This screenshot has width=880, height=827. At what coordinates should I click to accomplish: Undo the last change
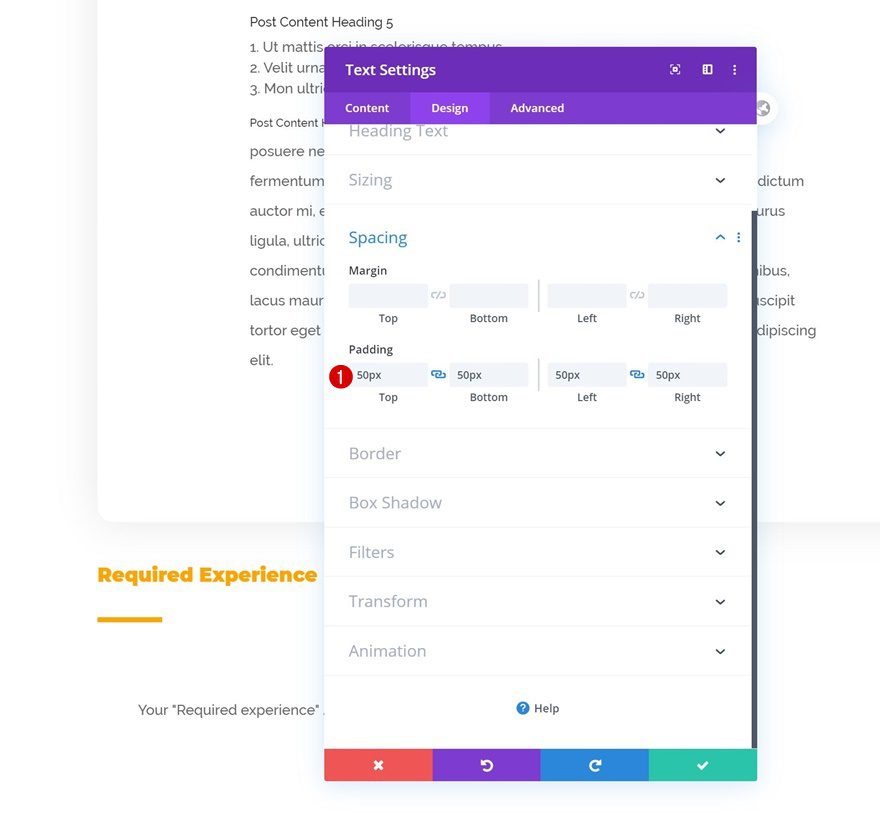coord(486,764)
